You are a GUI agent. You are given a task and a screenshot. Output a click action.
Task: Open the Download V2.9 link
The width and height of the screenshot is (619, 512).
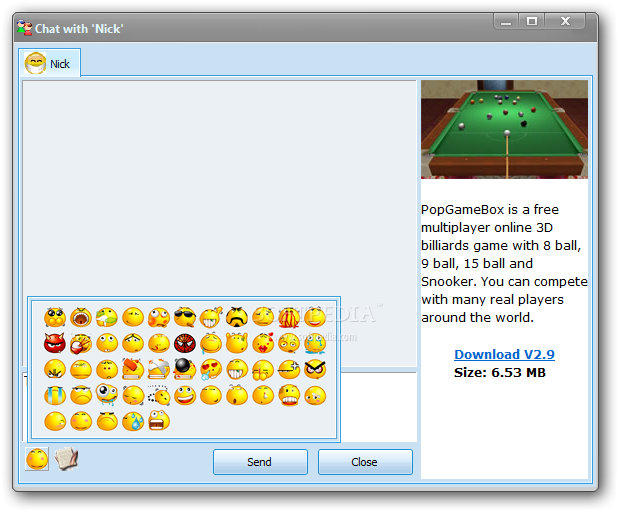tap(504, 354)
